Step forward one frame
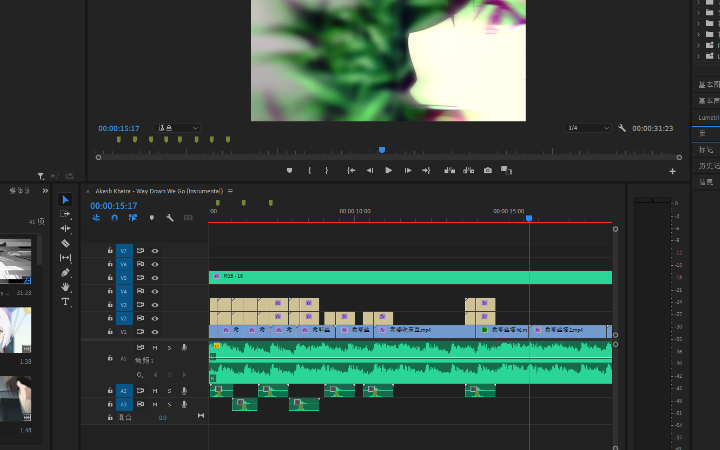This screenshot has height=450, width=720. (408, 170)
